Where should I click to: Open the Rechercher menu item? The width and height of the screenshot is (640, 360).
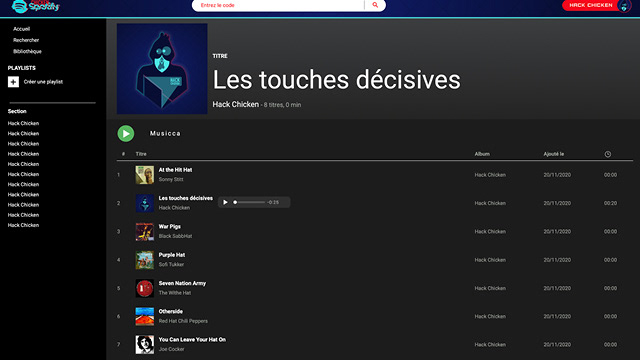tap(26, 40)
